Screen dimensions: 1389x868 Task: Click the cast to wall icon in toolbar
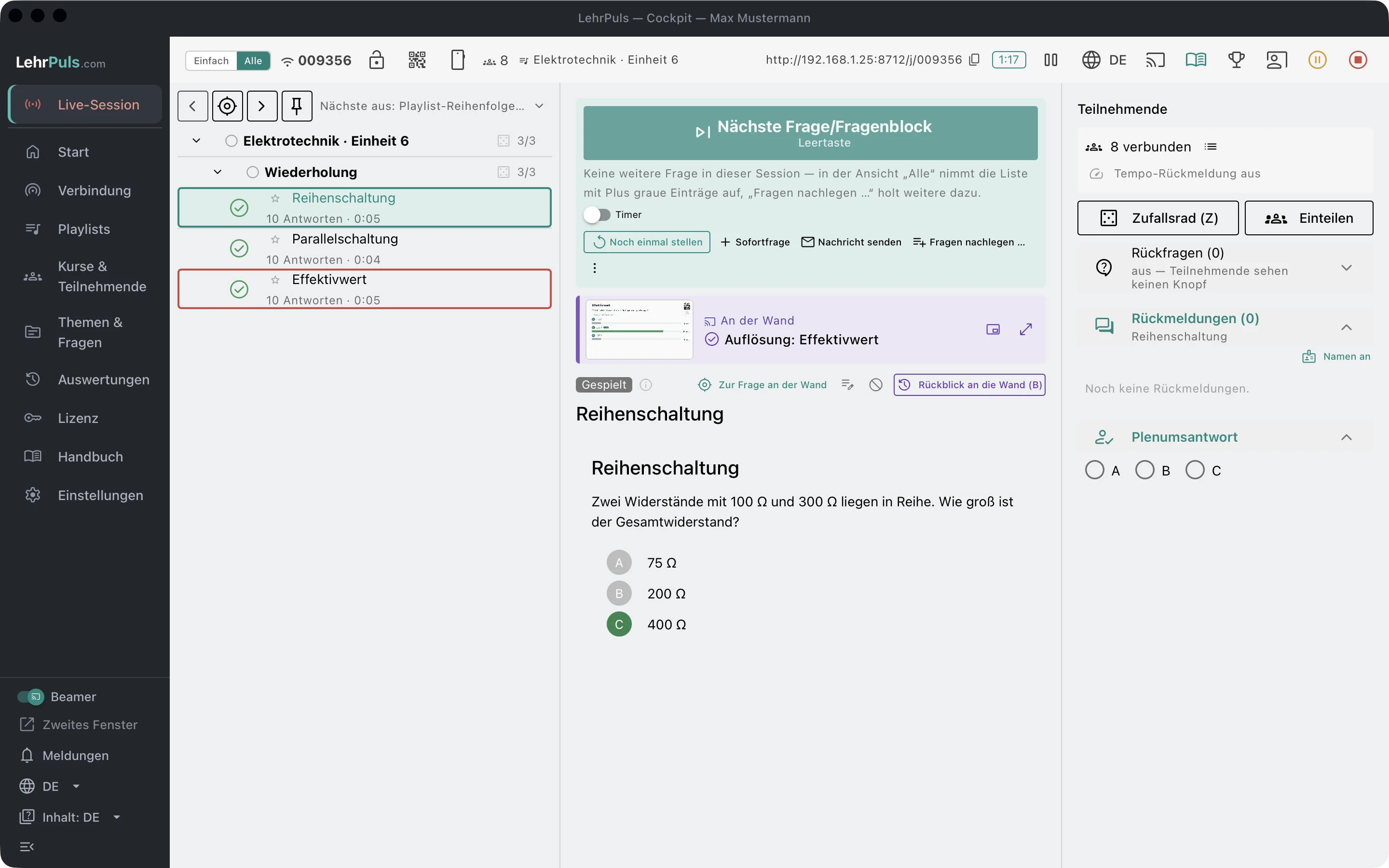[1156, 60]
